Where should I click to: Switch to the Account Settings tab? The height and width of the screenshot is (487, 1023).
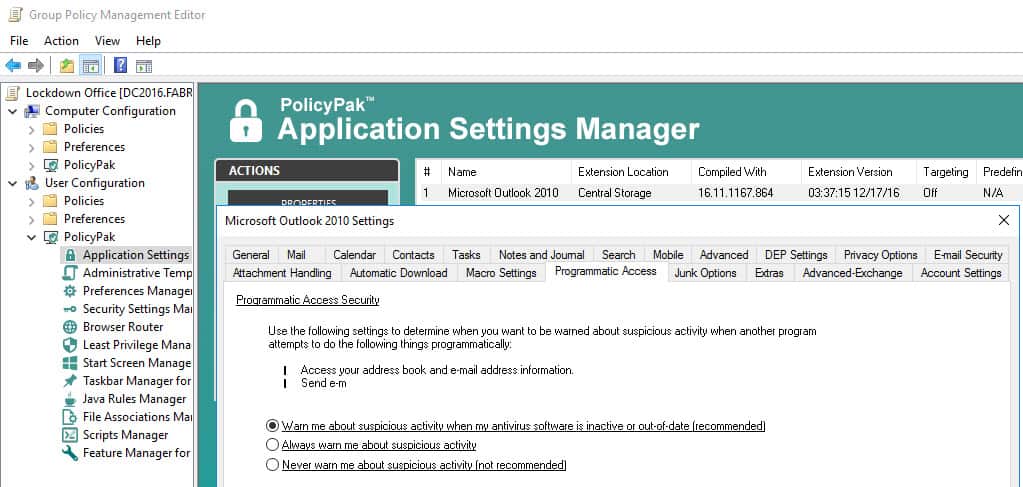(961, 273)
